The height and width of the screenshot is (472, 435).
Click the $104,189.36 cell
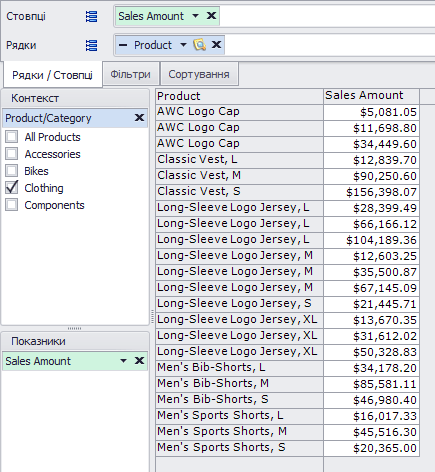coord(371,240)
